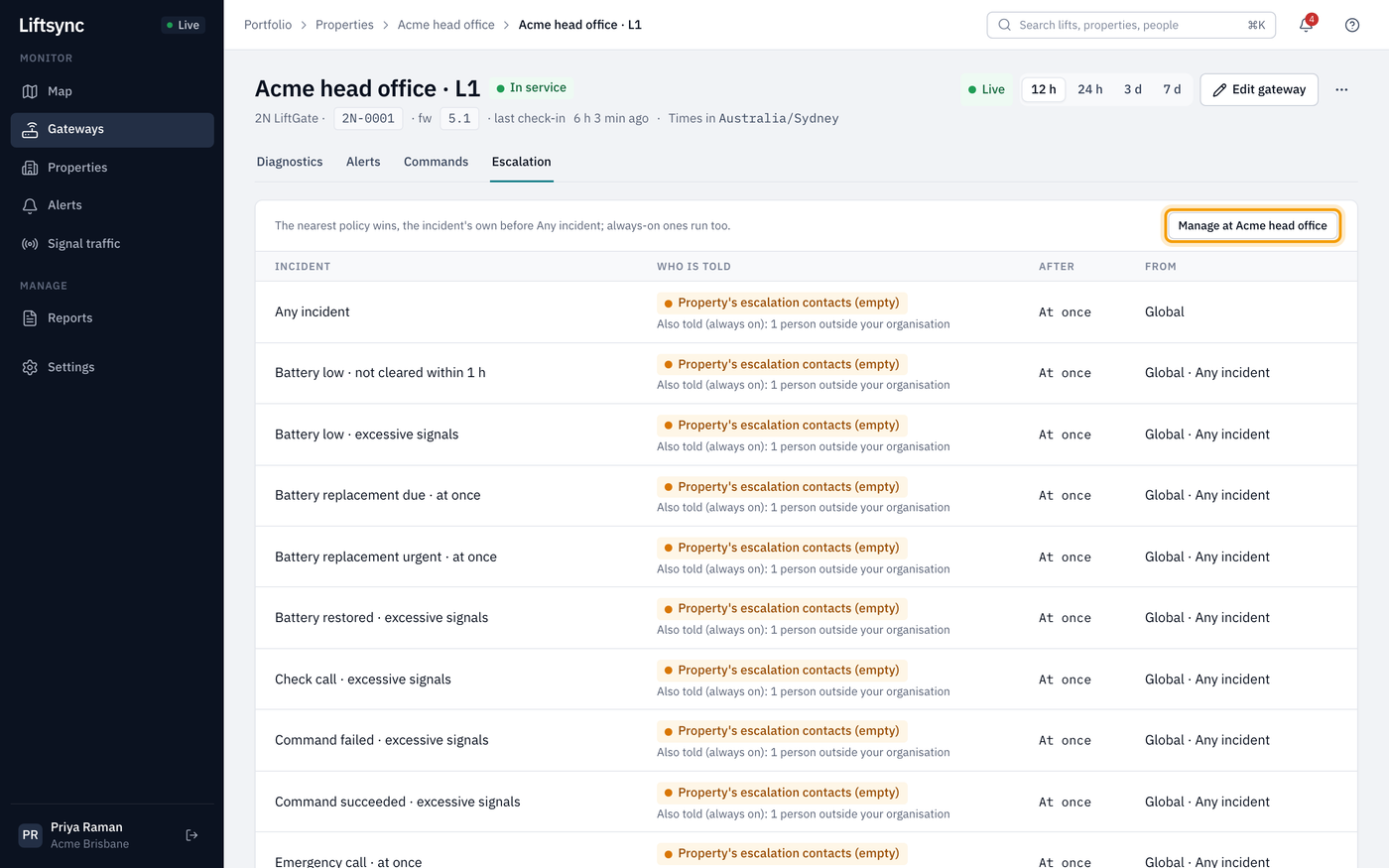The image size is (1389, 868).
Task: Click the Map icon in sidebar
Action: [x=30, y=91]
